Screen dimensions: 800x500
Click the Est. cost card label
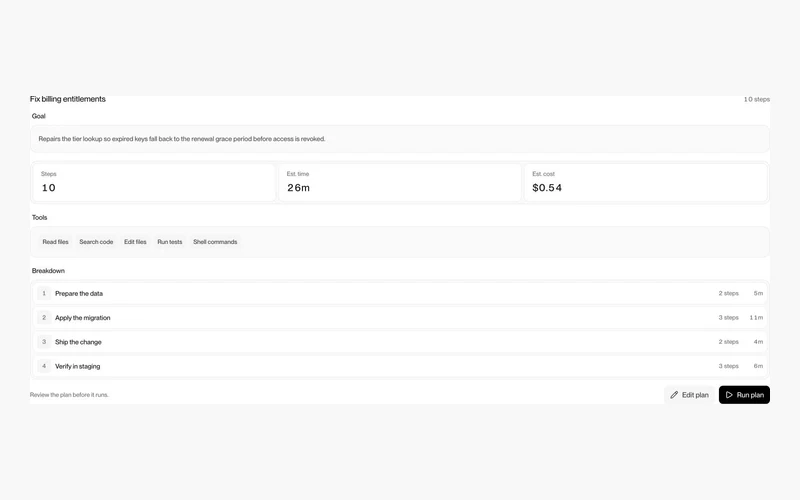click(543, 174)
